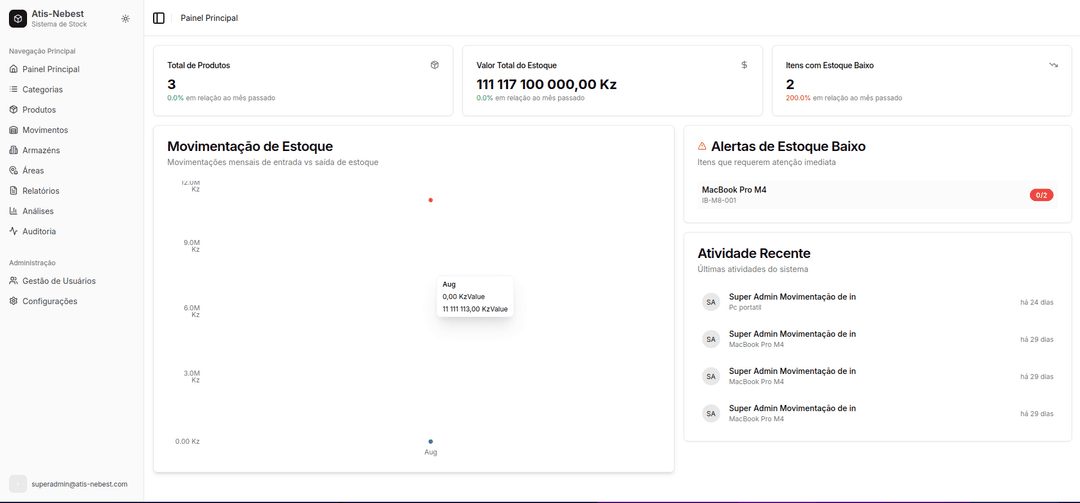Click the Categorias list icon in sidebar
The height and width of the screenshot is (503, 1080).
click(x=13, y=89)
